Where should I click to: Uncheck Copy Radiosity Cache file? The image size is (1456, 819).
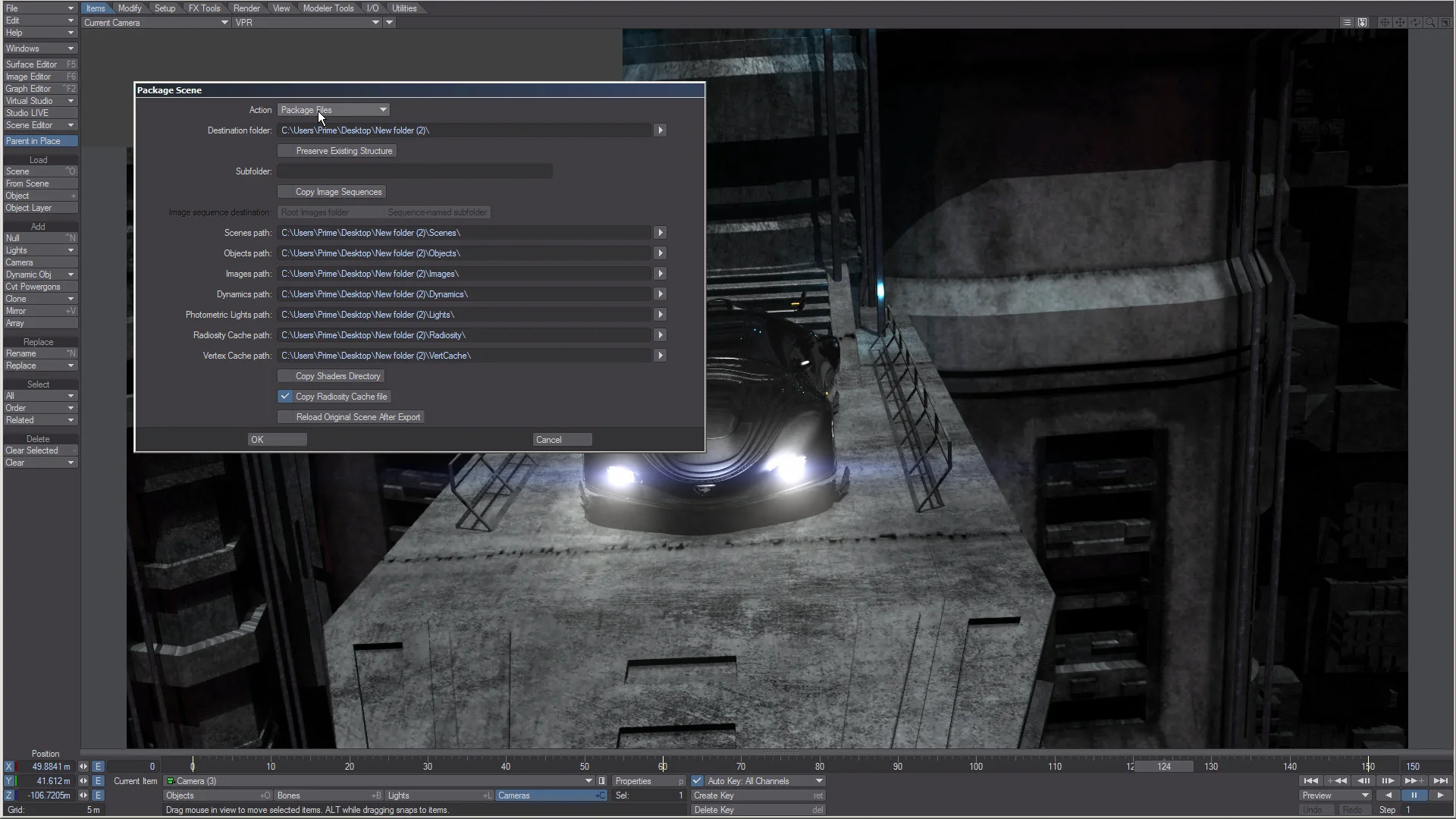click(x=285, y=396)
